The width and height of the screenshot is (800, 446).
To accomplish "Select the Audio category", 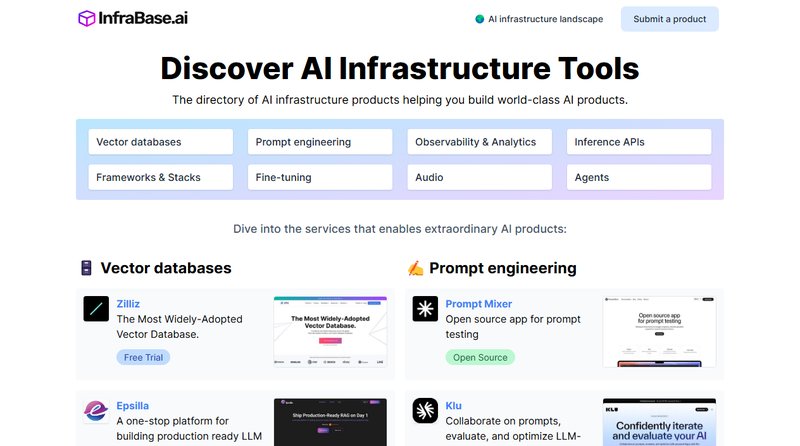I will click(x=479, y=177).
